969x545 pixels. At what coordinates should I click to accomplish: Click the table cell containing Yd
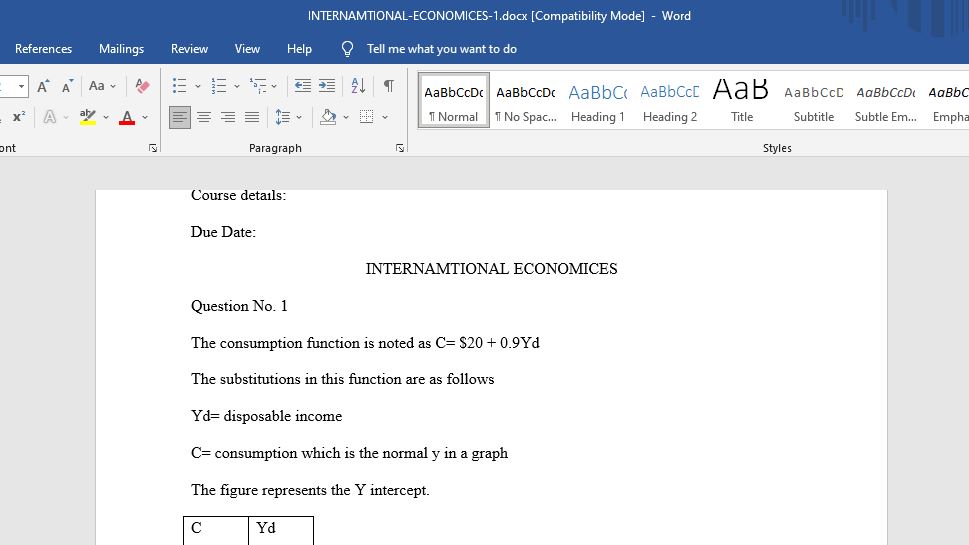coord(281,530)
